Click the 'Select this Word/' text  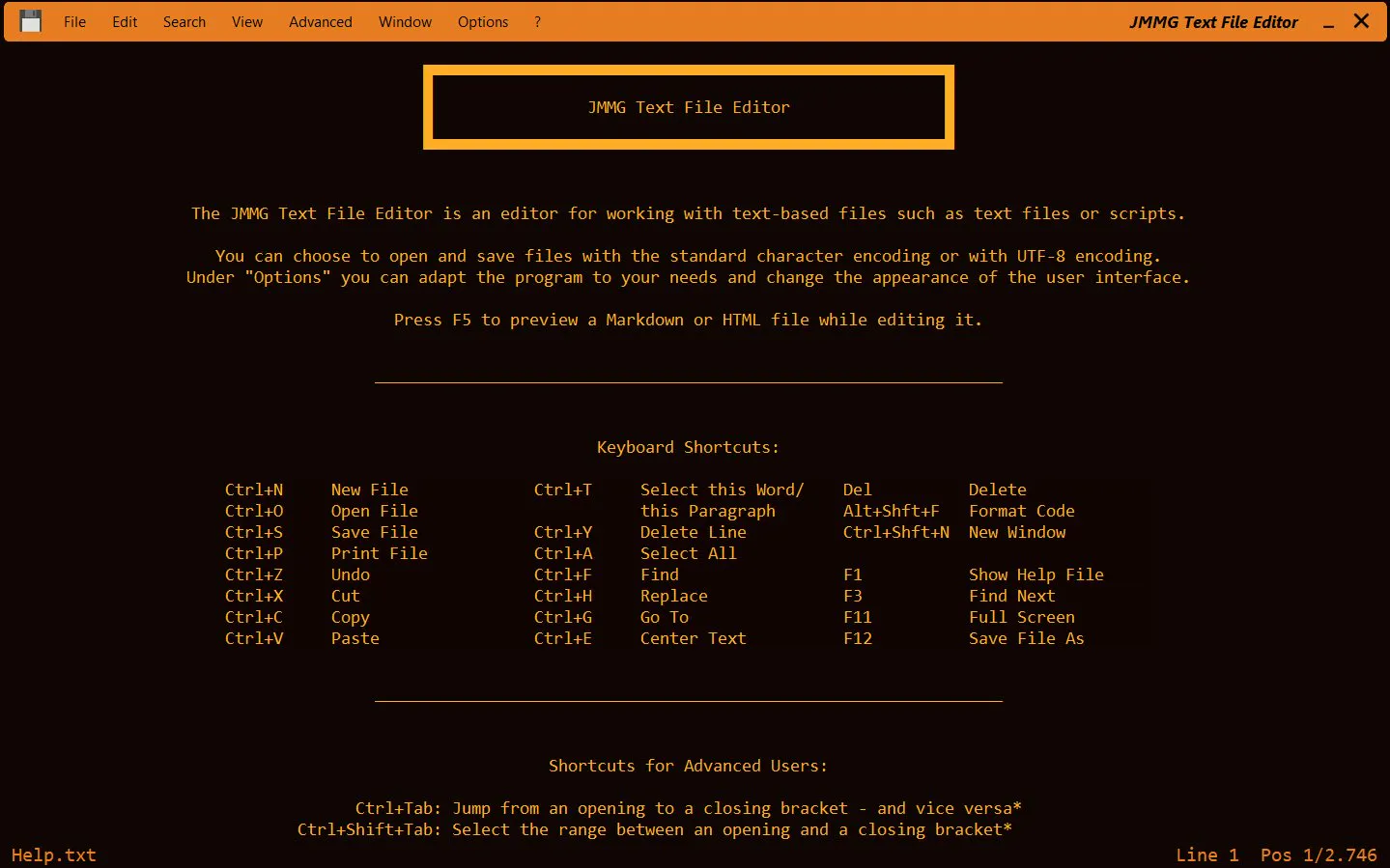[723, 490]
